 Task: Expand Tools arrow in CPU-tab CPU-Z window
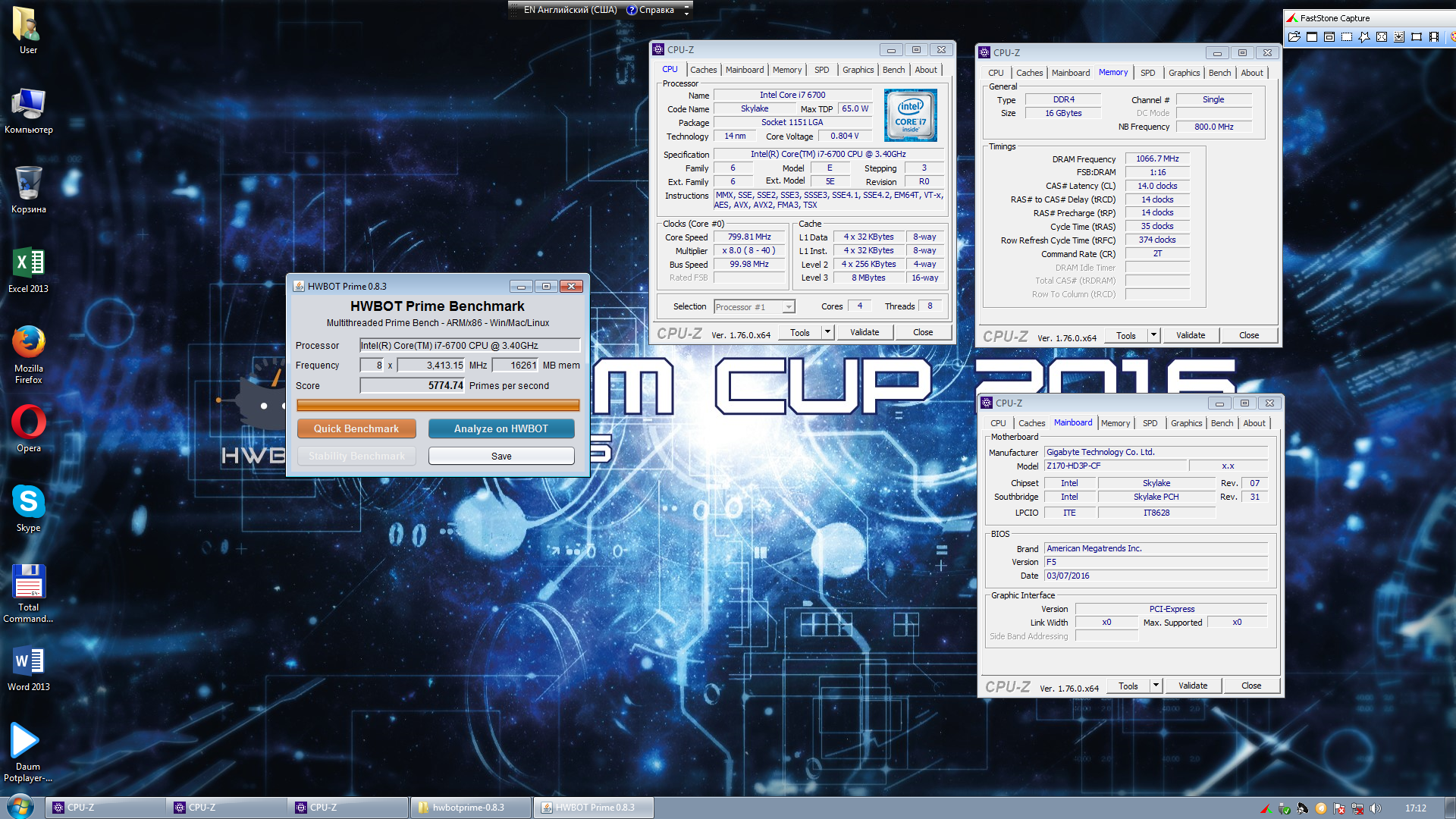(x=827, y=332)
